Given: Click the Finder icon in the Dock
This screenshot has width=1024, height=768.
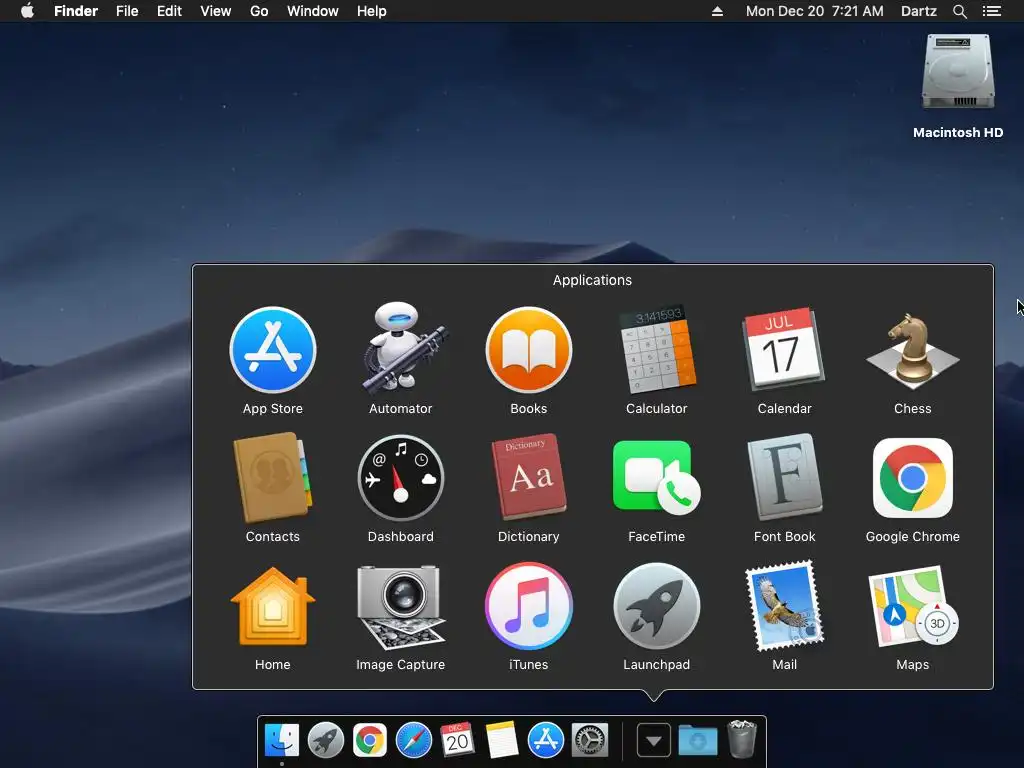Looking at the screenshot, I should click(x=281, y=741).
